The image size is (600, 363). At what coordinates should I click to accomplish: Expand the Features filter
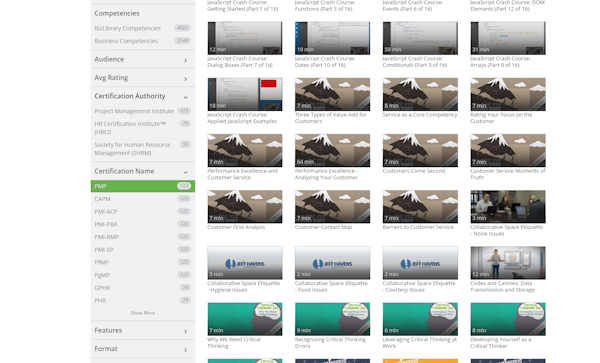point(142,330)
